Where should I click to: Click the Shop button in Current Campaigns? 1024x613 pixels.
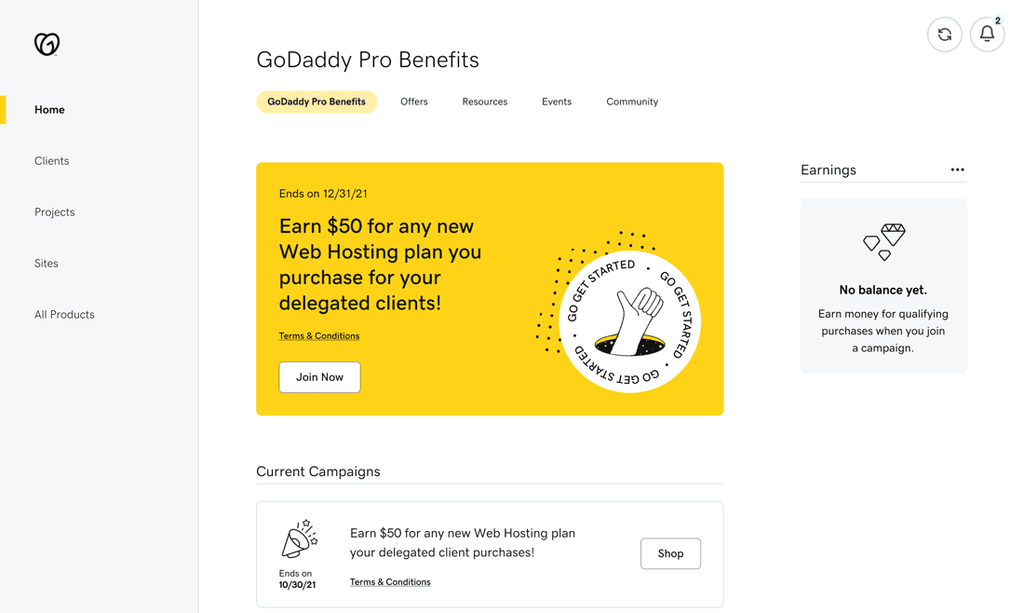pyautogui.click(x=670, y=554)
